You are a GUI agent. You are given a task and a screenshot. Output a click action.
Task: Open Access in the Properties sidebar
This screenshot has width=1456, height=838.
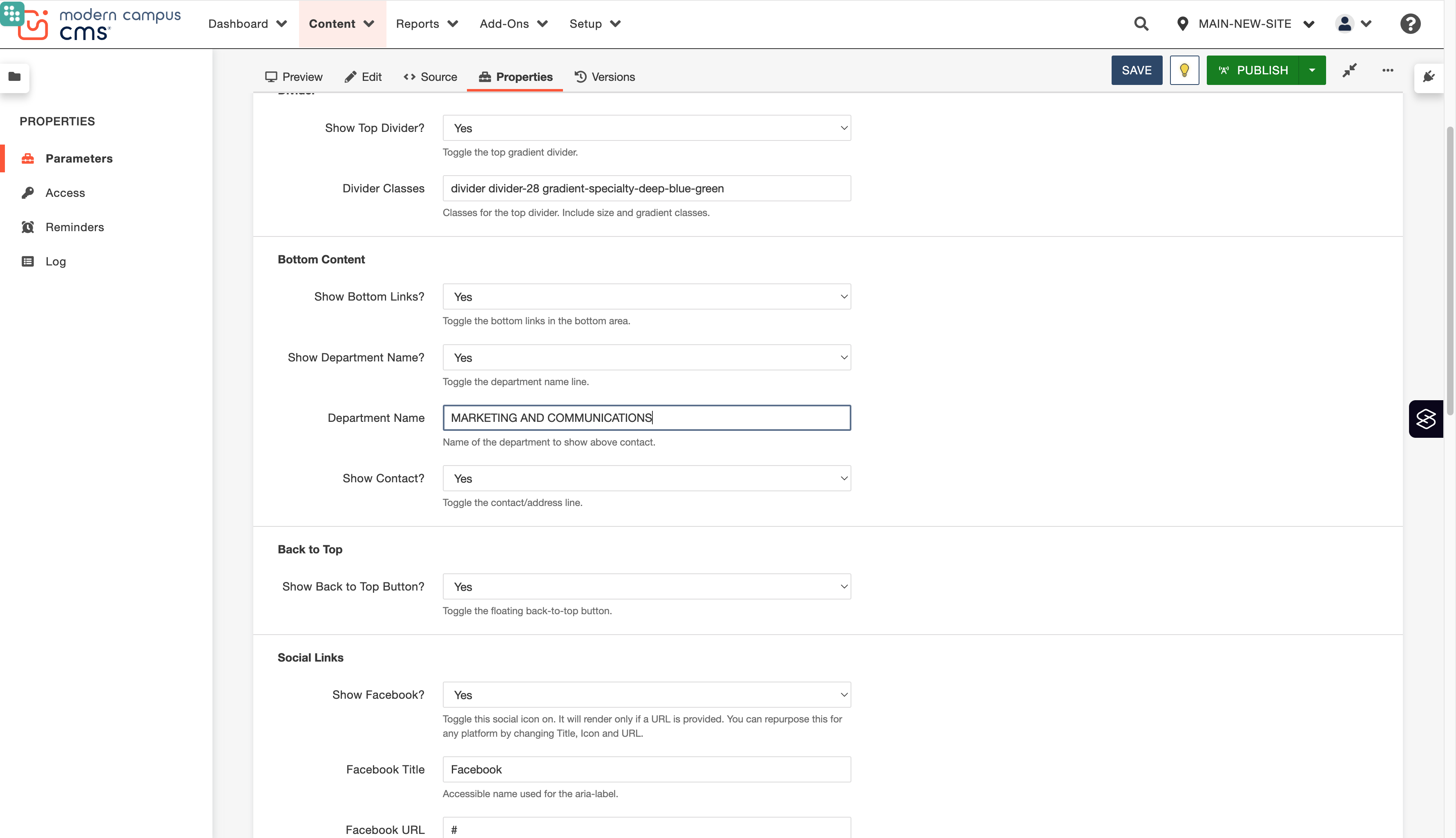[65, 193]
